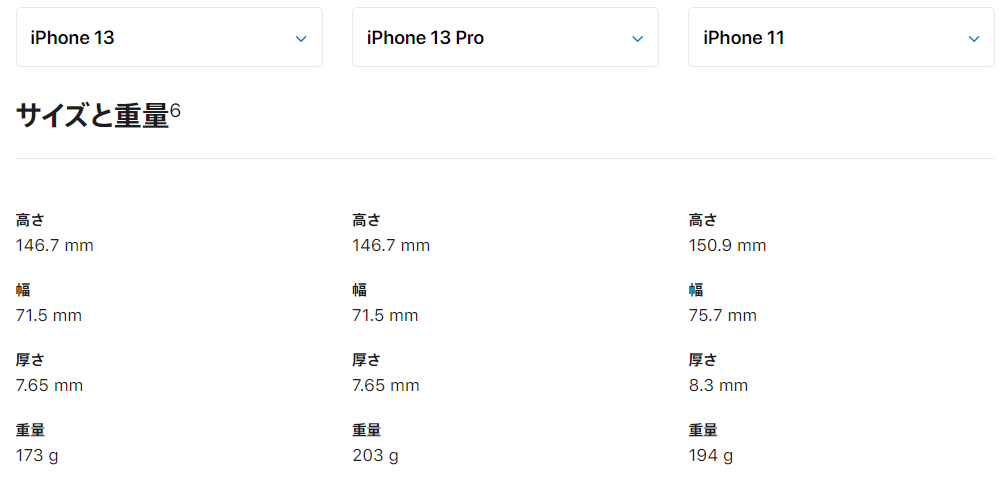Click the 高さ label in iPhone 13 column

tap(30, 221)
